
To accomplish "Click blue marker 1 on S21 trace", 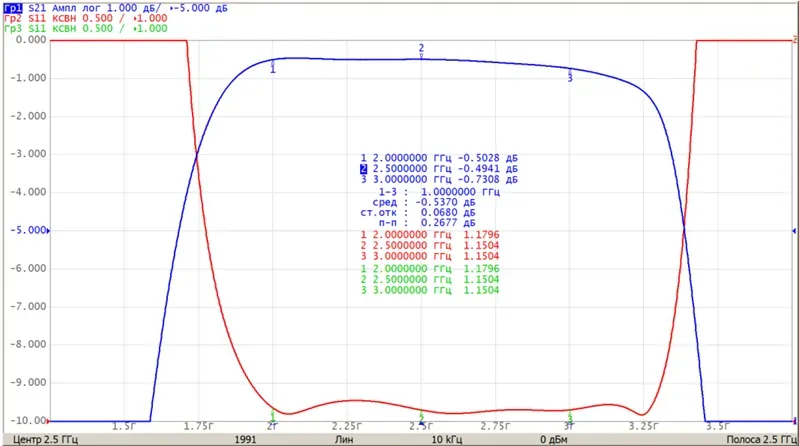I will 273,67.
